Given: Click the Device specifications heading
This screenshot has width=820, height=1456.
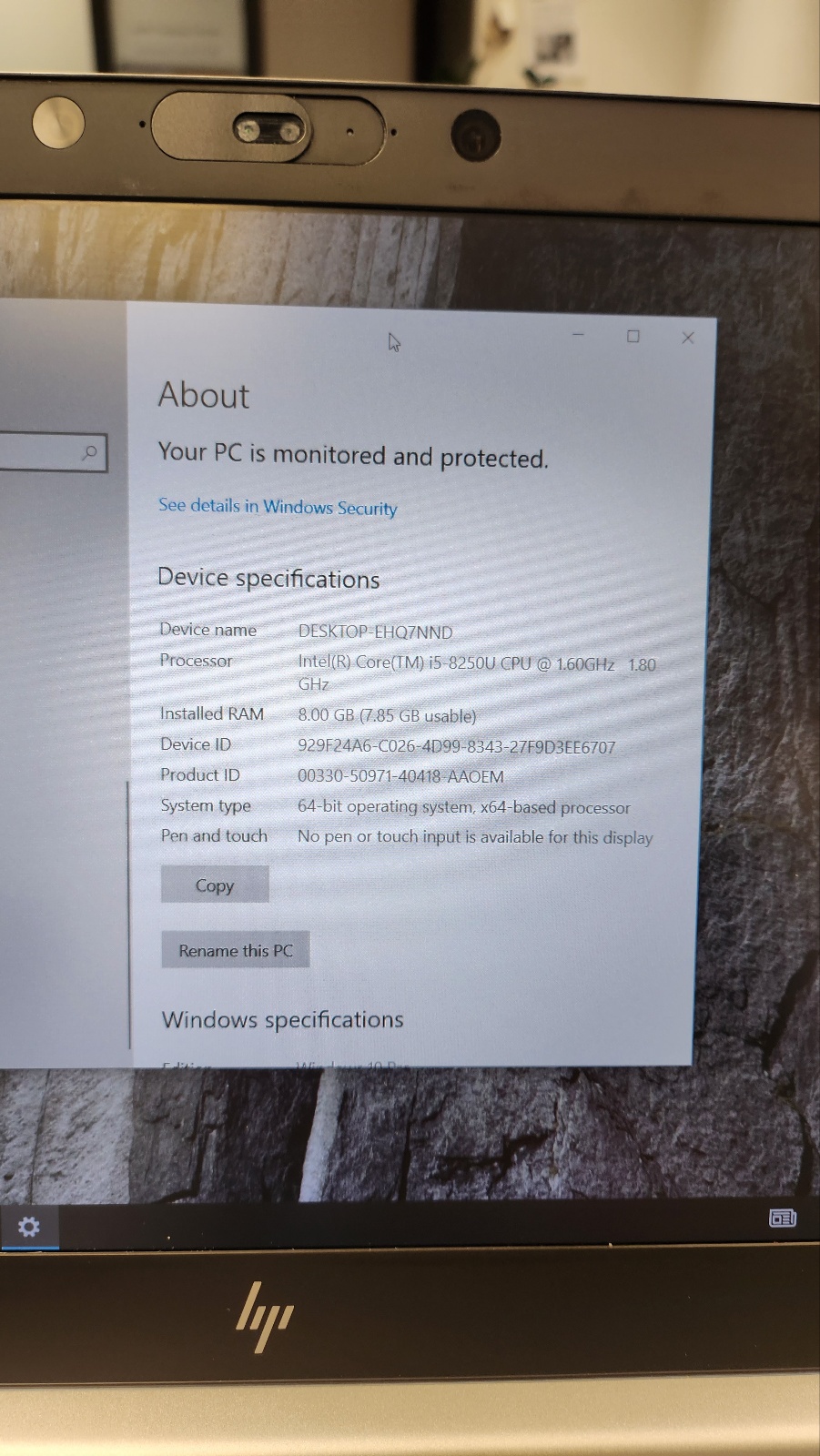Looking at the screenshot, I should [268, 578].
